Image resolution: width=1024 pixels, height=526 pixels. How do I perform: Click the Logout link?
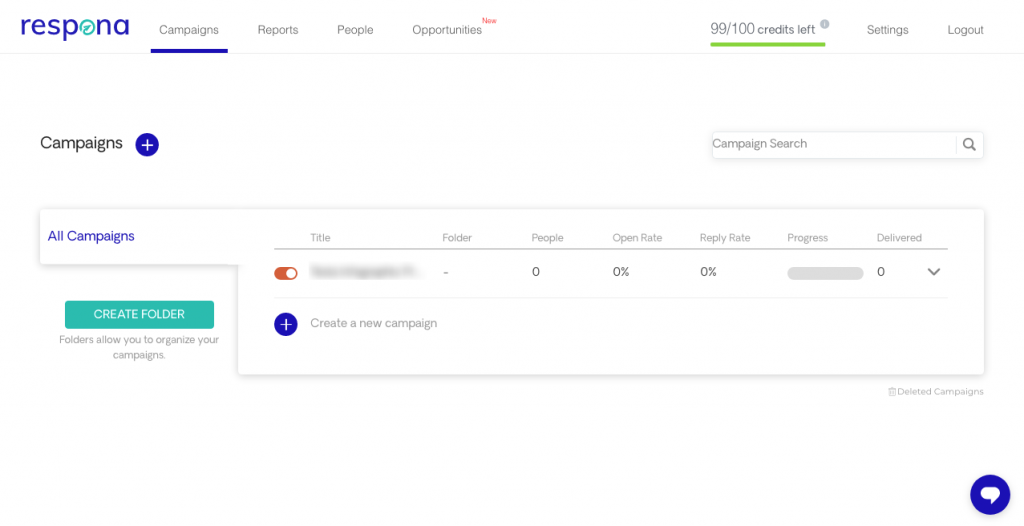point(965,30)
